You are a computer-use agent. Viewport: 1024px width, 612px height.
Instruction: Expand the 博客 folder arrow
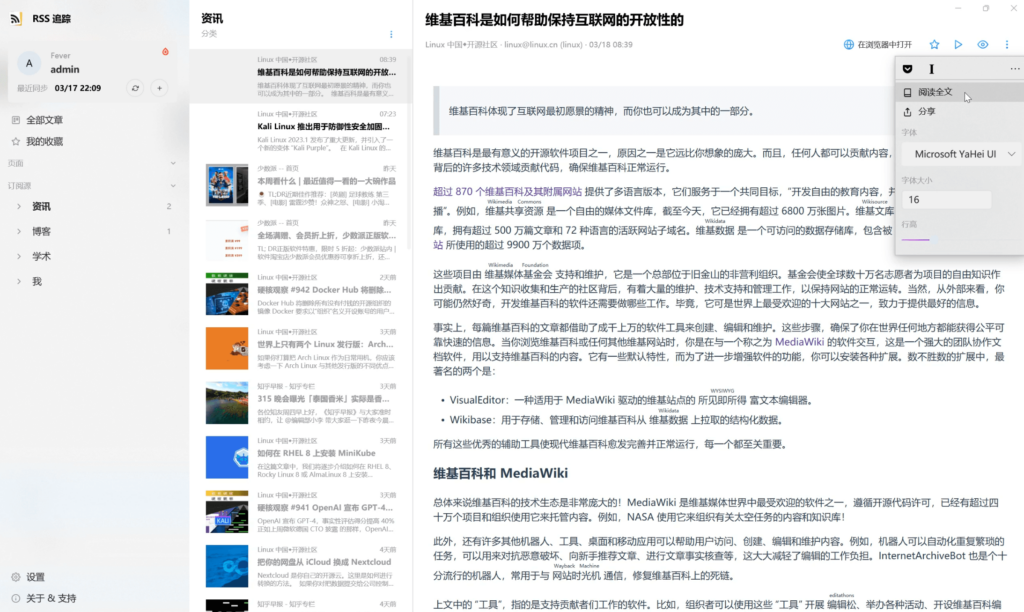[x=19, y=231]
